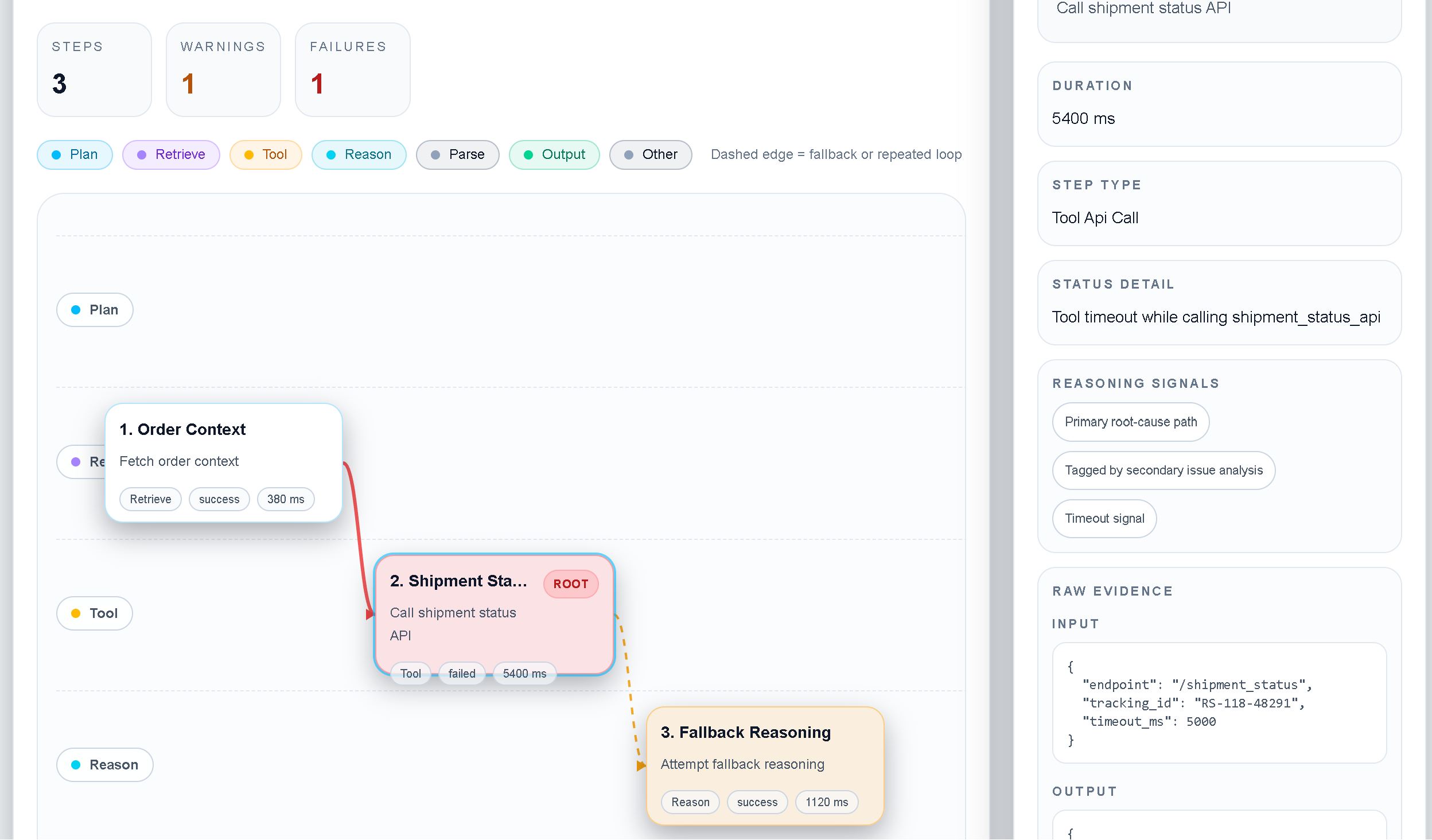Click the success tag on Order Context

pos(219,499)
